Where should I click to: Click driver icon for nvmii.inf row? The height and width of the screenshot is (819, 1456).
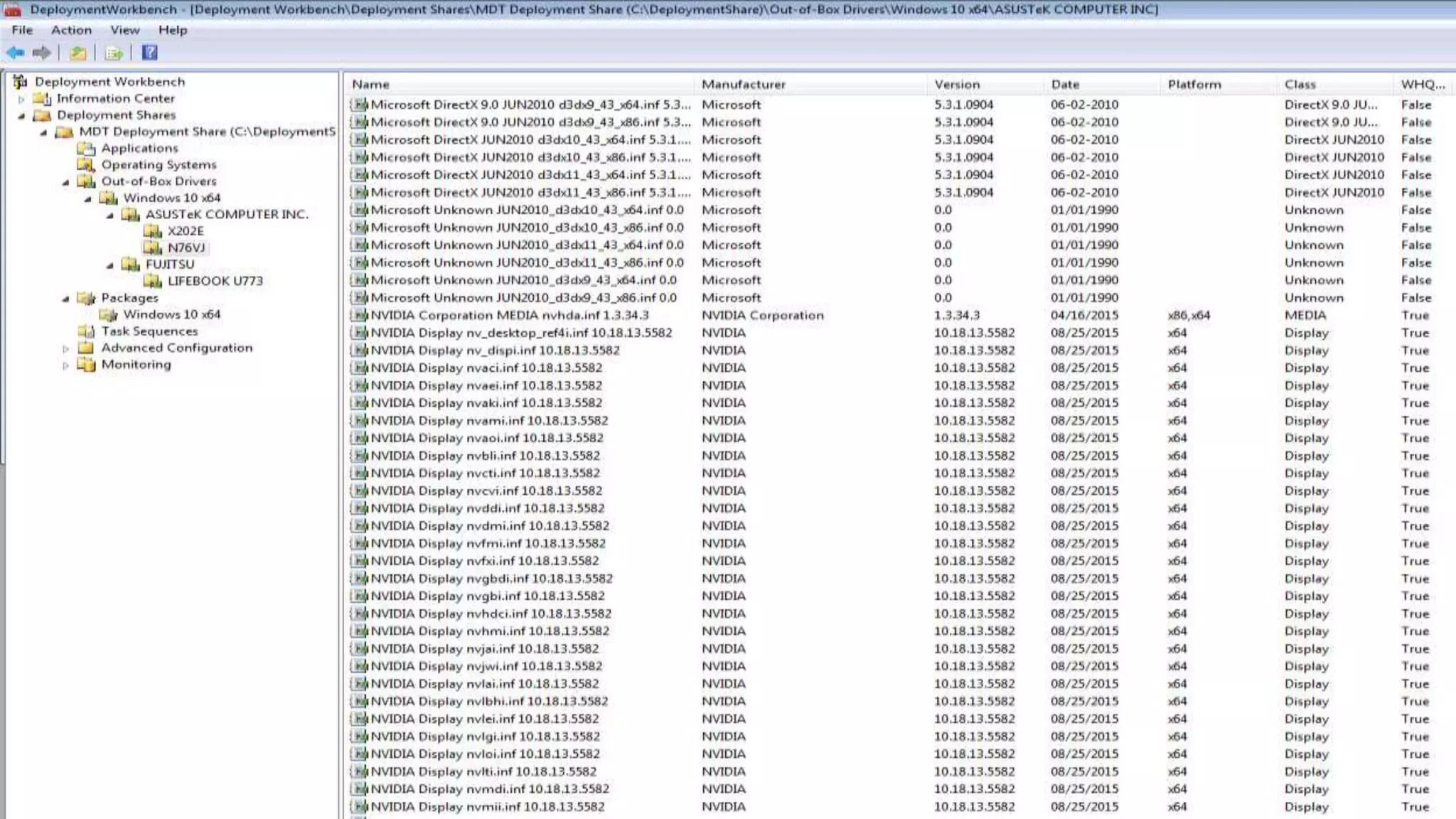(360, 807)
